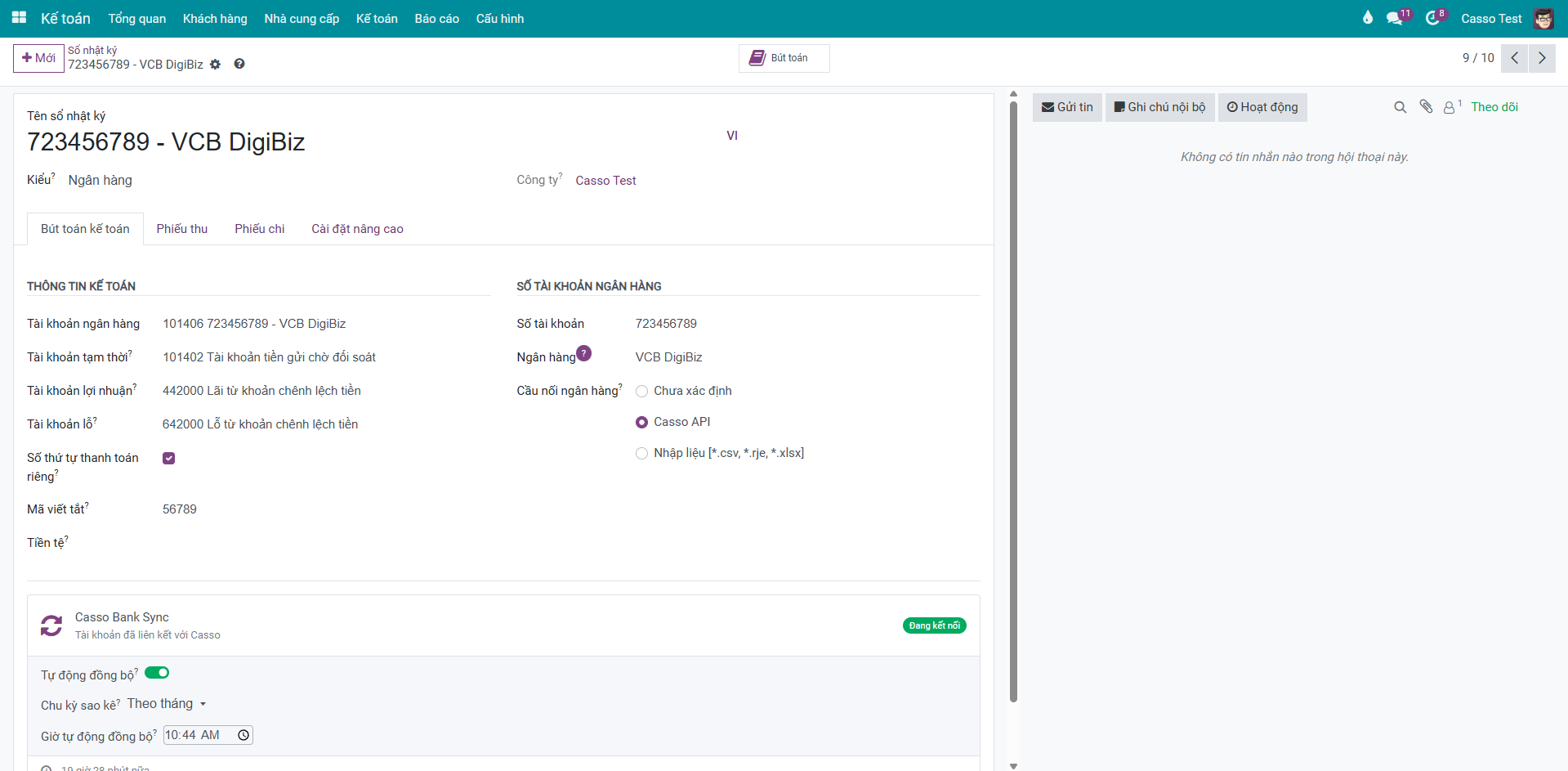The image size is (1568, 771).
Task: Open the Nhà cung cấp menu
Action: (x=302, y=18)
